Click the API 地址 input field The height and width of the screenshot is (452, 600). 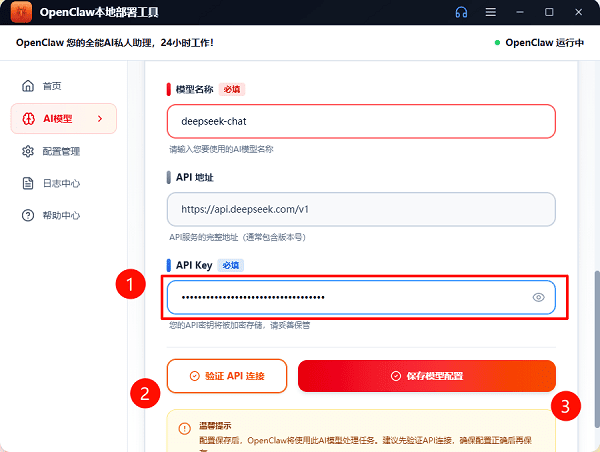click(361, 209)
